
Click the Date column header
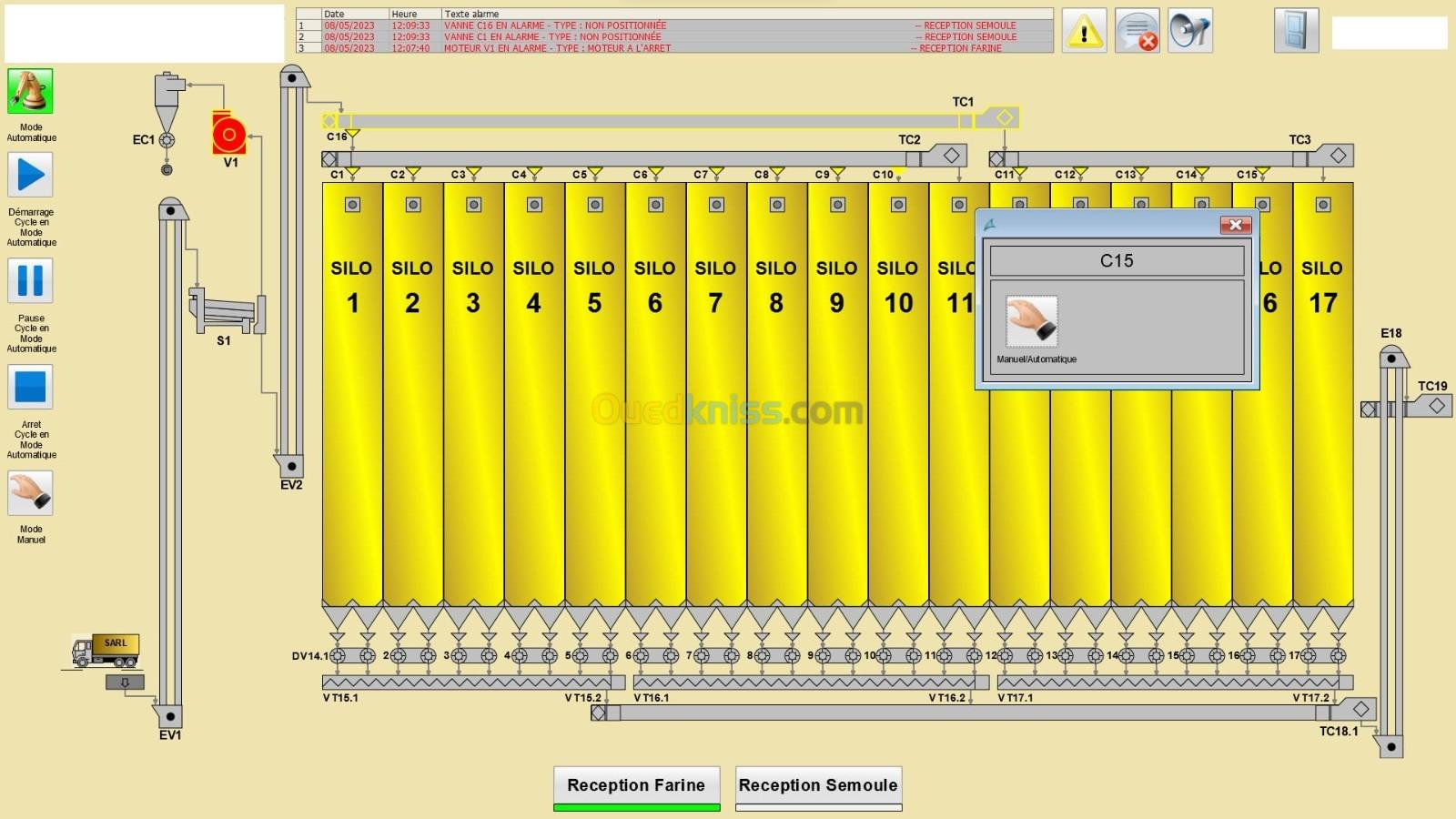pos(355,14)
